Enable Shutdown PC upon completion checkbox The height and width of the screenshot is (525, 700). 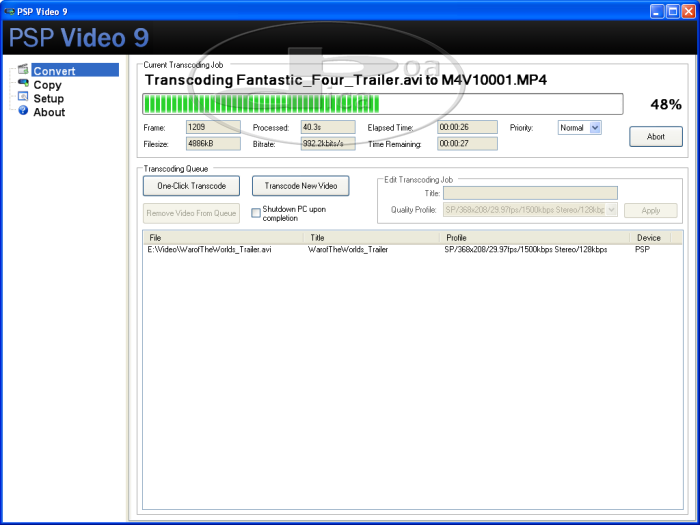pos(256,212)
